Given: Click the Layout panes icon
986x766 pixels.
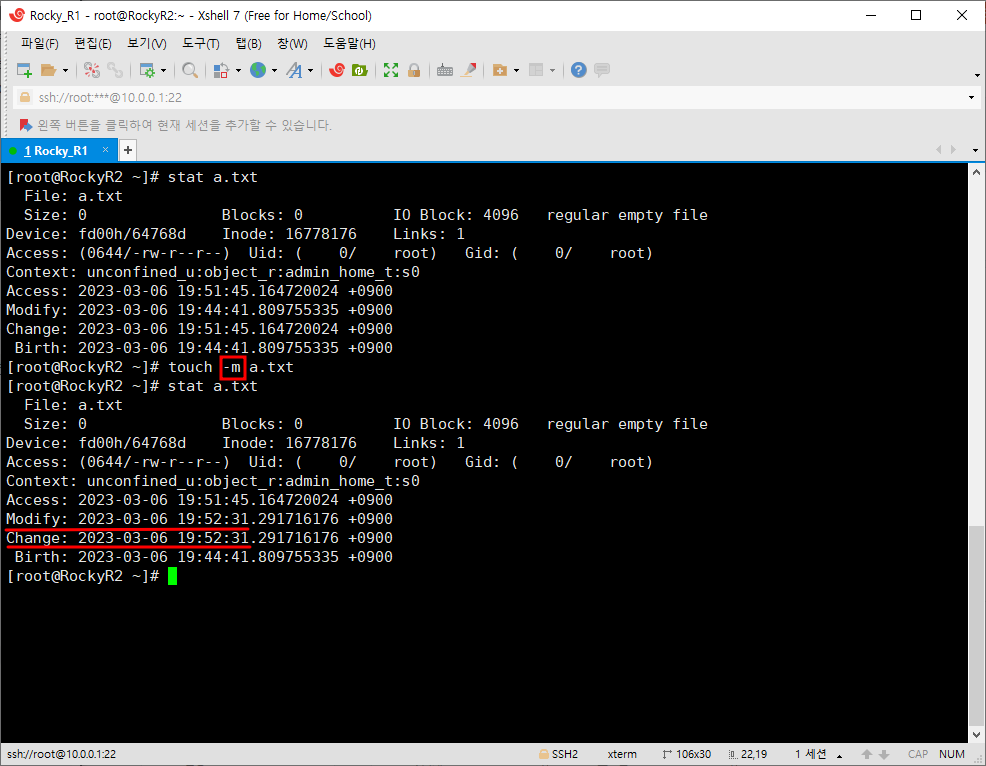Looking at the screenshot, I should pyautogui.click(x=536, y=70).
